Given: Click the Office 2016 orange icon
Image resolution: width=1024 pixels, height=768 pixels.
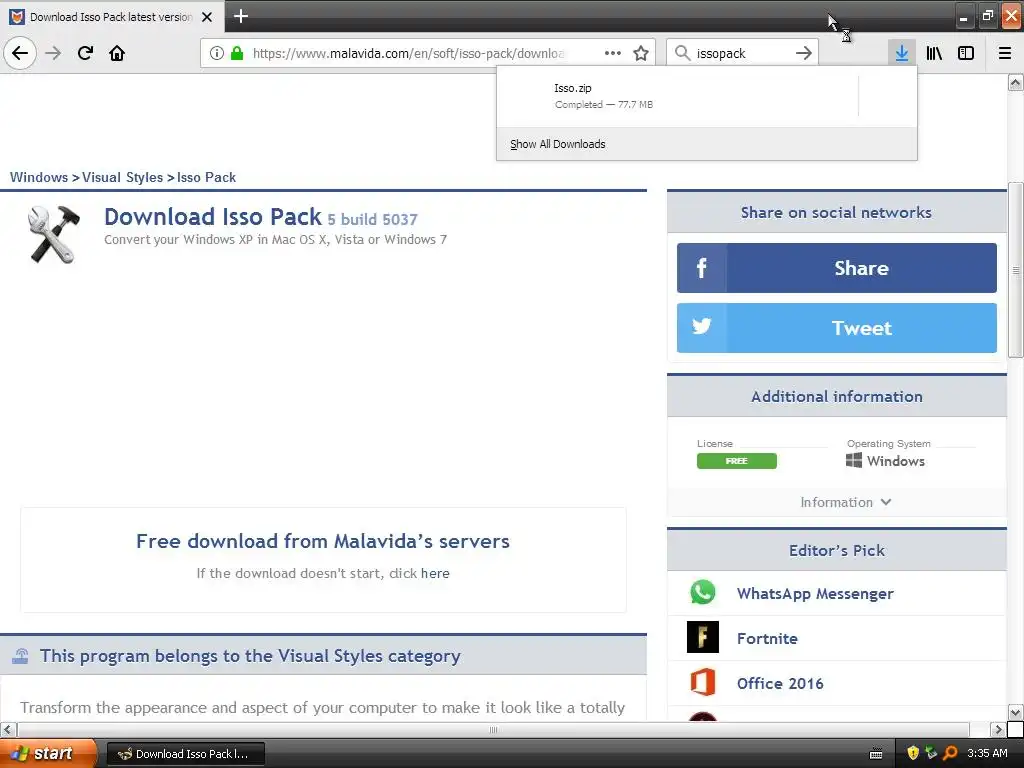Looking at the screenshot, I should (703, 682).
